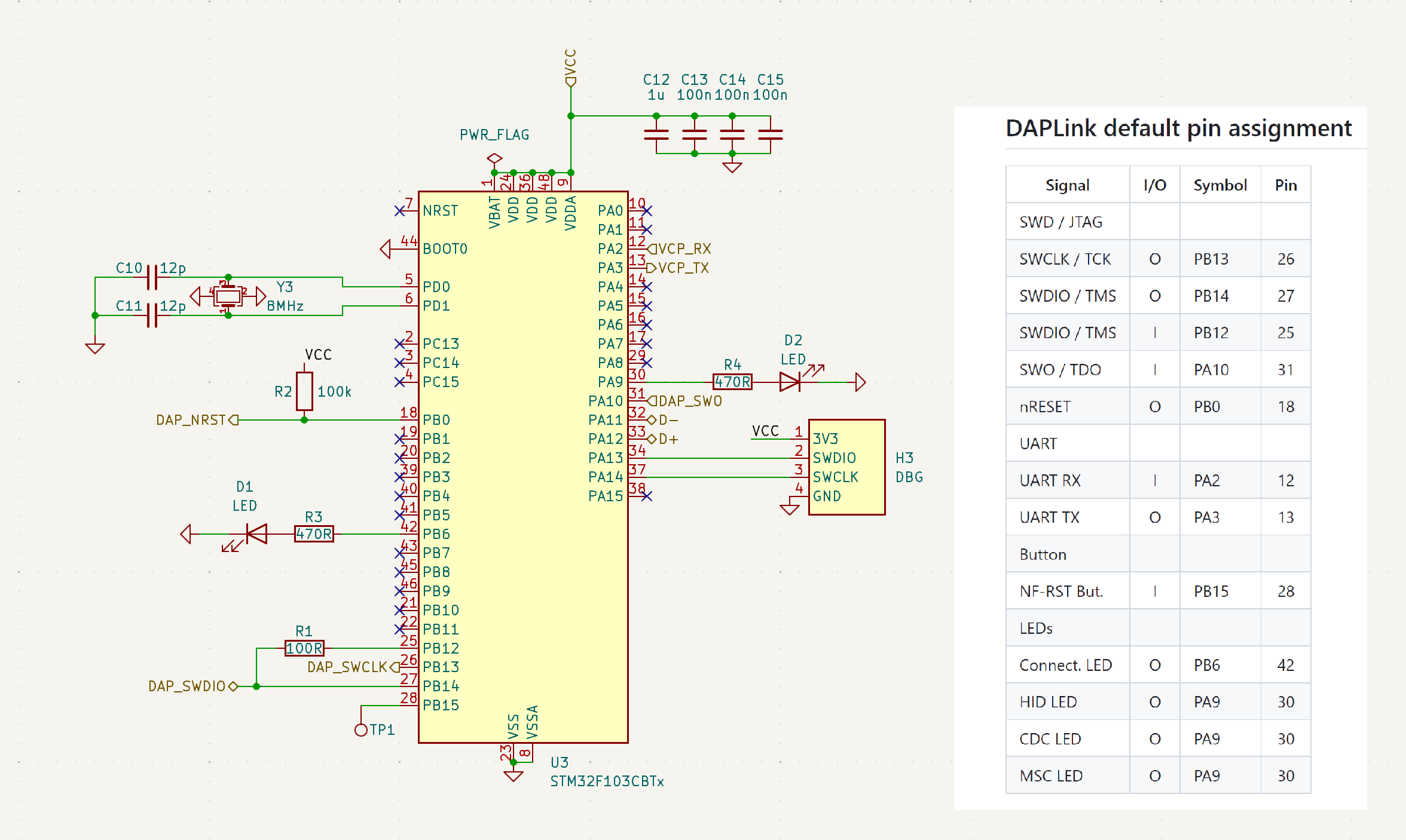The height and width of the screenshot is (840, 1406).
Task: Select the SWCLK pin name on H3 connector
Action: [836, 477]
